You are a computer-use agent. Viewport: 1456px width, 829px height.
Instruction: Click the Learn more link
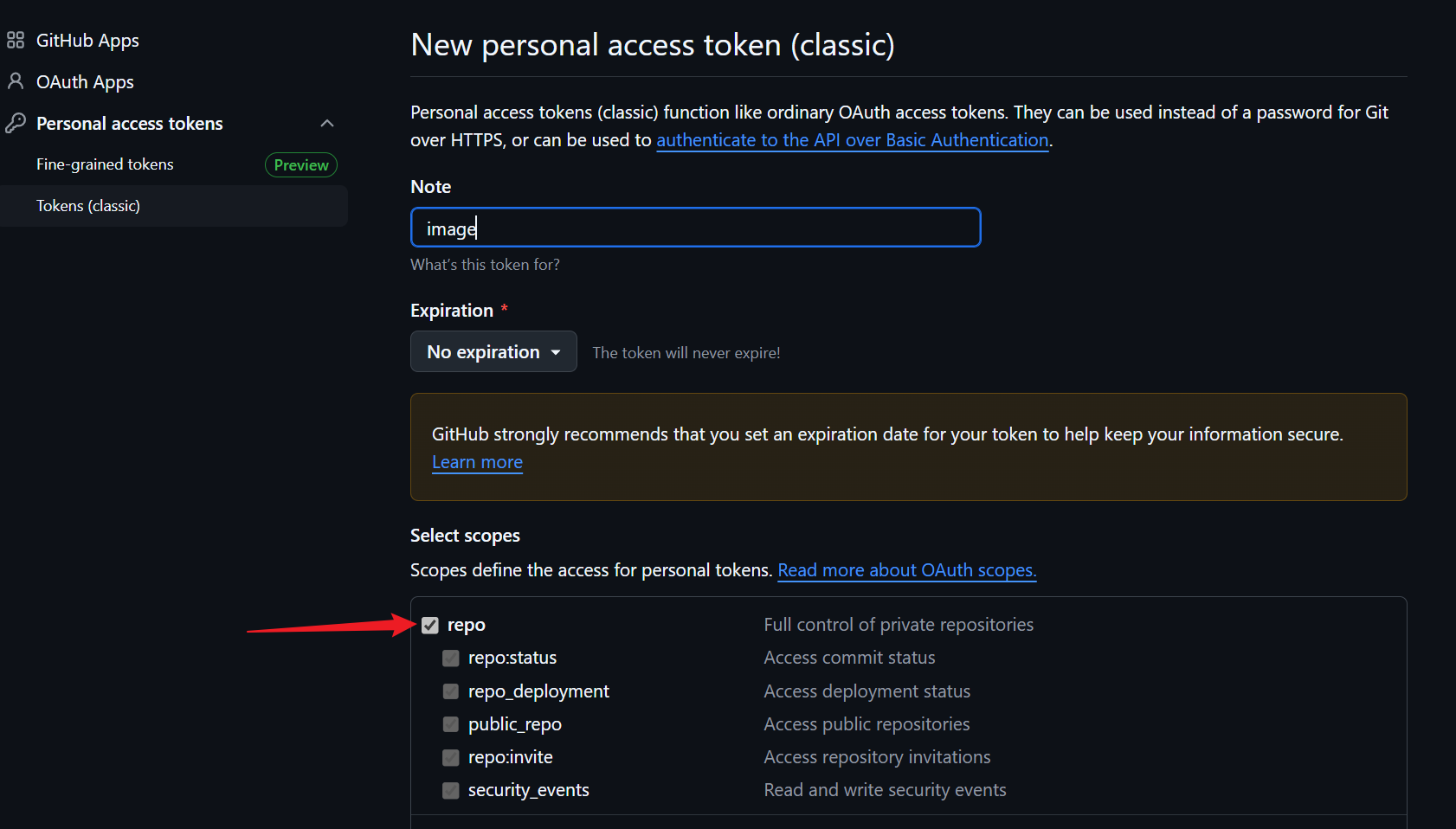tap(477, 462)
